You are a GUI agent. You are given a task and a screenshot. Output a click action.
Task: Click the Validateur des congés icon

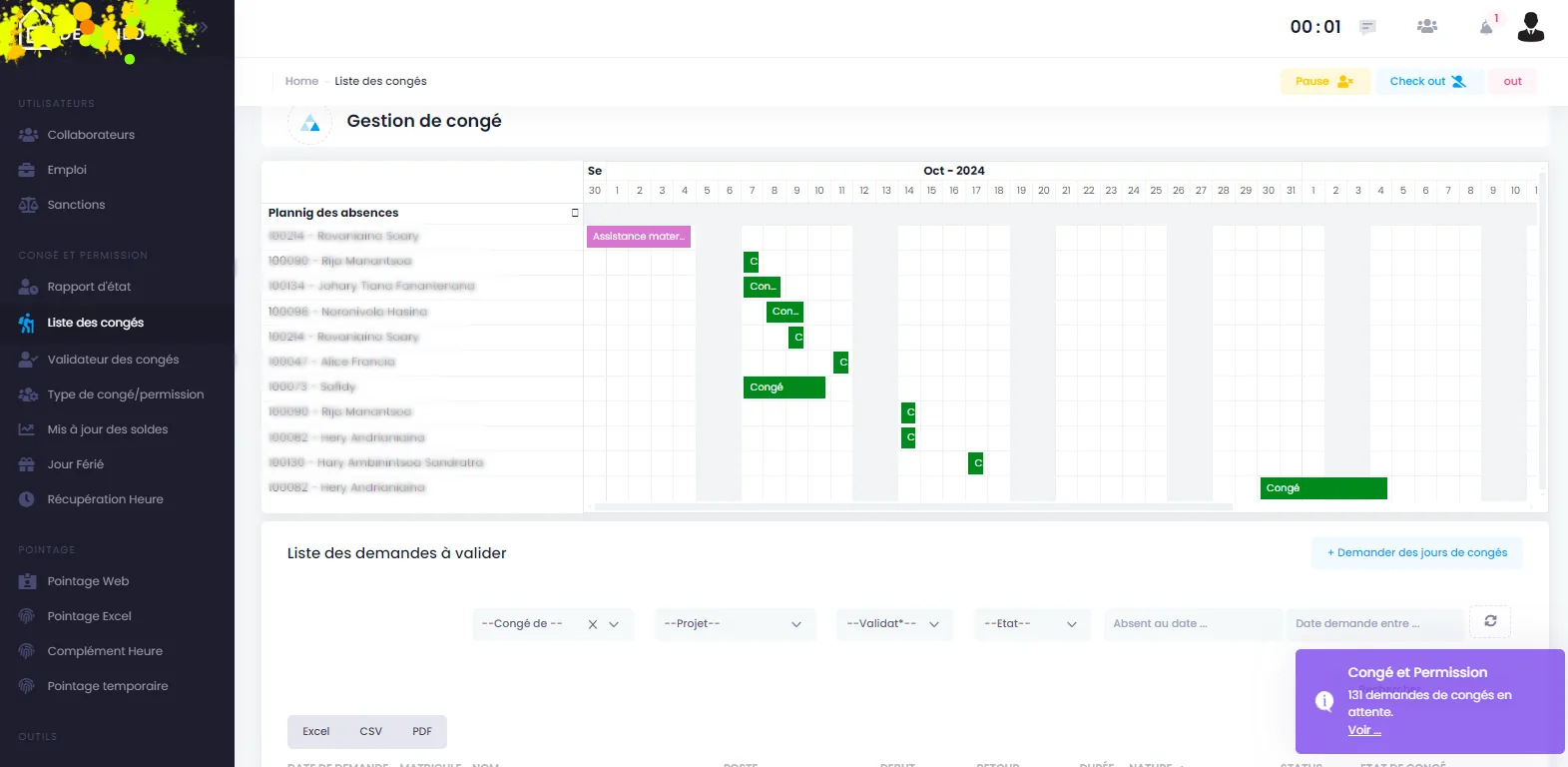click(28, 360)
